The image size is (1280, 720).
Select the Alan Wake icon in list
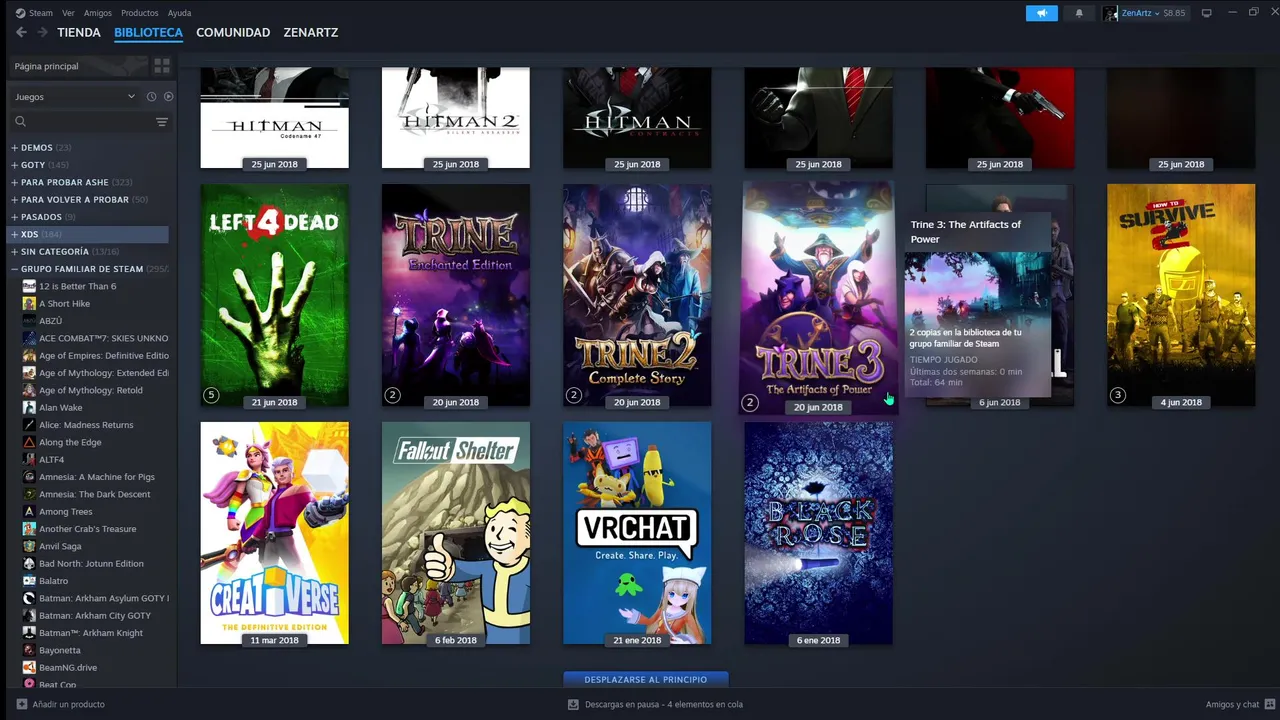(x=29, y=408)
